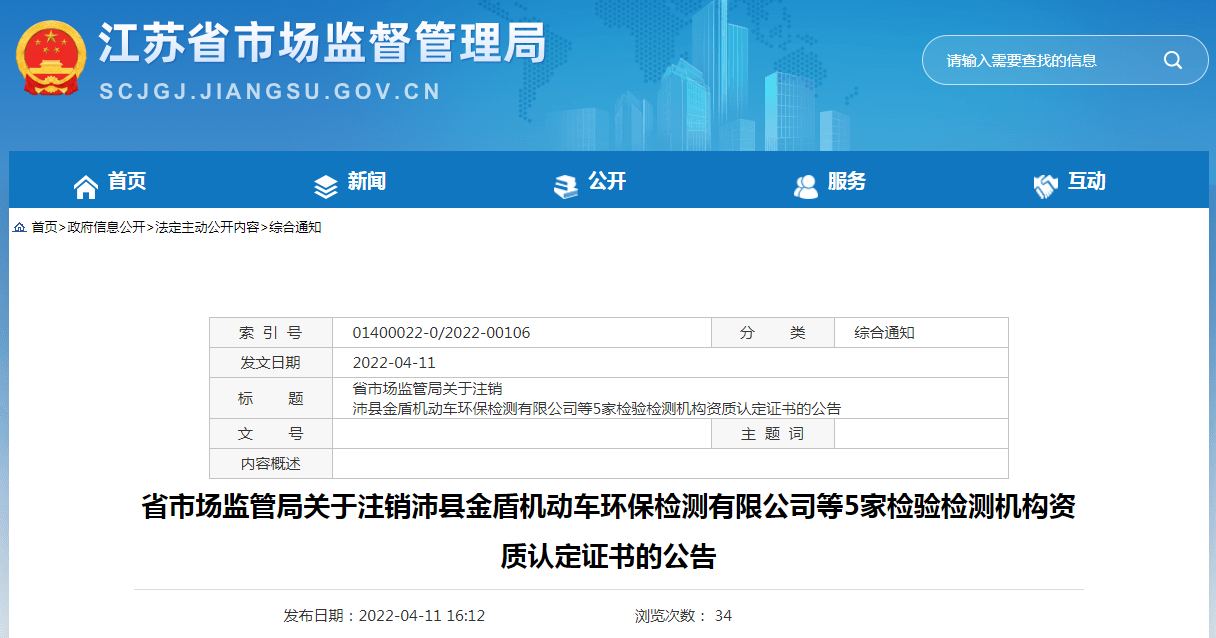
Task: Click the small breadcrumb home icon
Action: [x=19, y=228]
